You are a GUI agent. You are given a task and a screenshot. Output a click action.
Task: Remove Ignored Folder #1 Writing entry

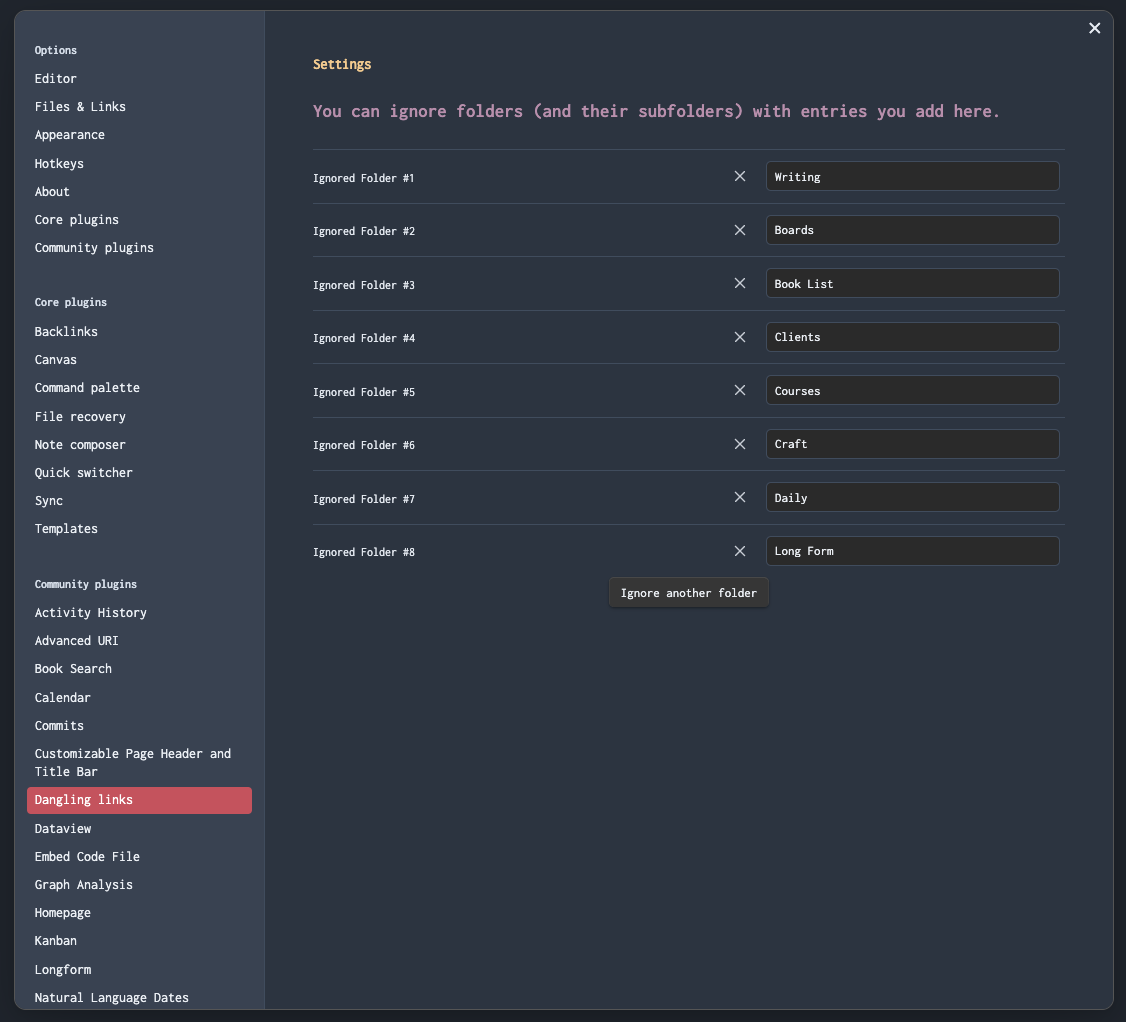[x=740, y=176]
